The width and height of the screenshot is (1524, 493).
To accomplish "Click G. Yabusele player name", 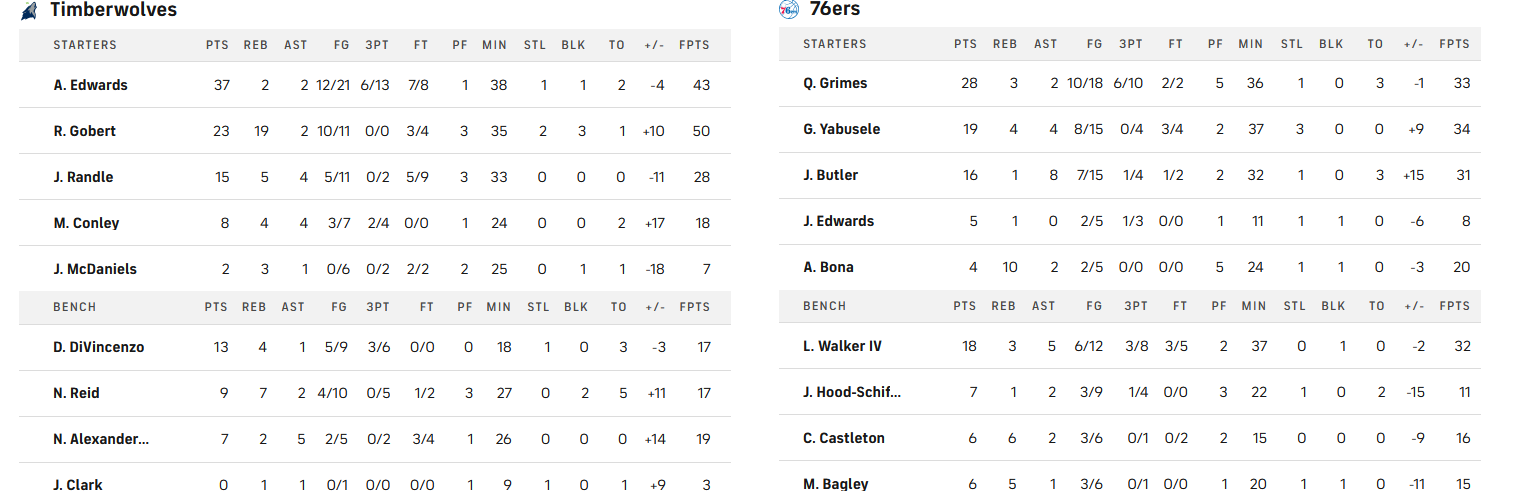I will tap(842, 129).
